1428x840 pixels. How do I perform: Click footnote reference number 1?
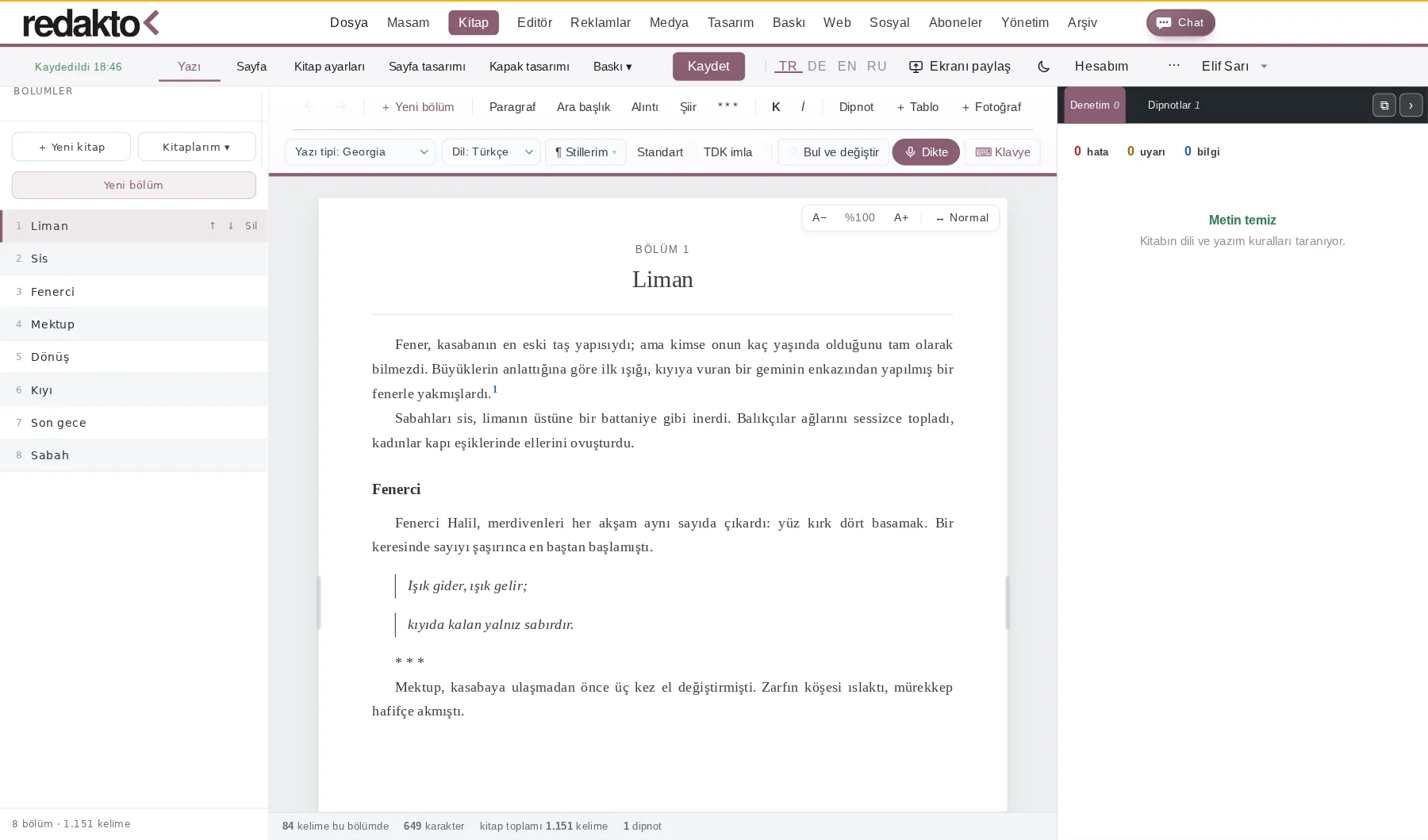pos(495,389)
